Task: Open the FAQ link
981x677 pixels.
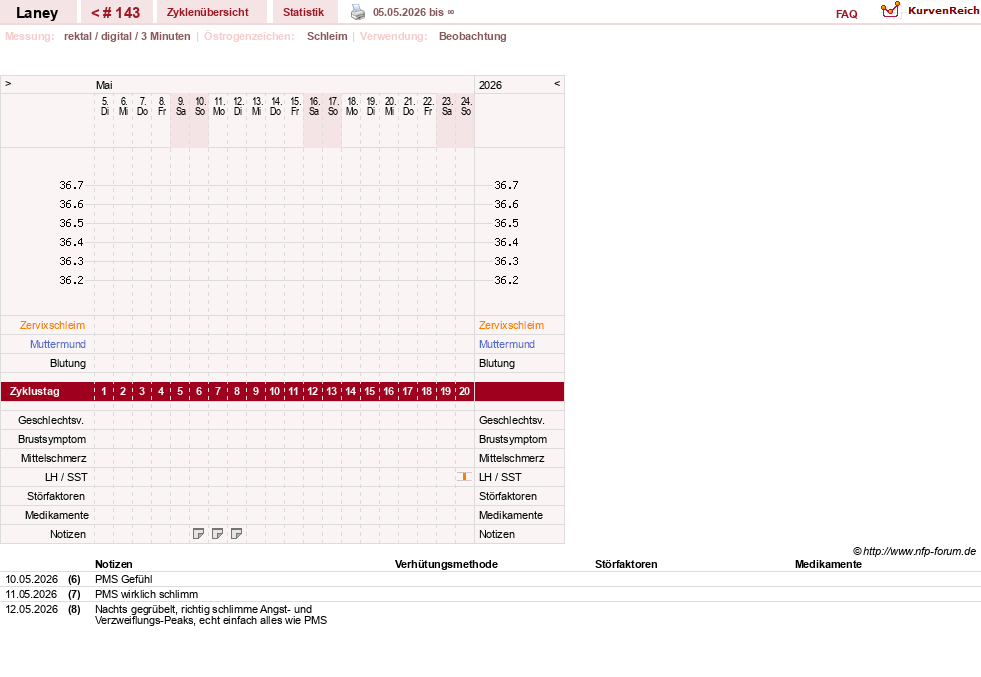Action: click(846, 14)
